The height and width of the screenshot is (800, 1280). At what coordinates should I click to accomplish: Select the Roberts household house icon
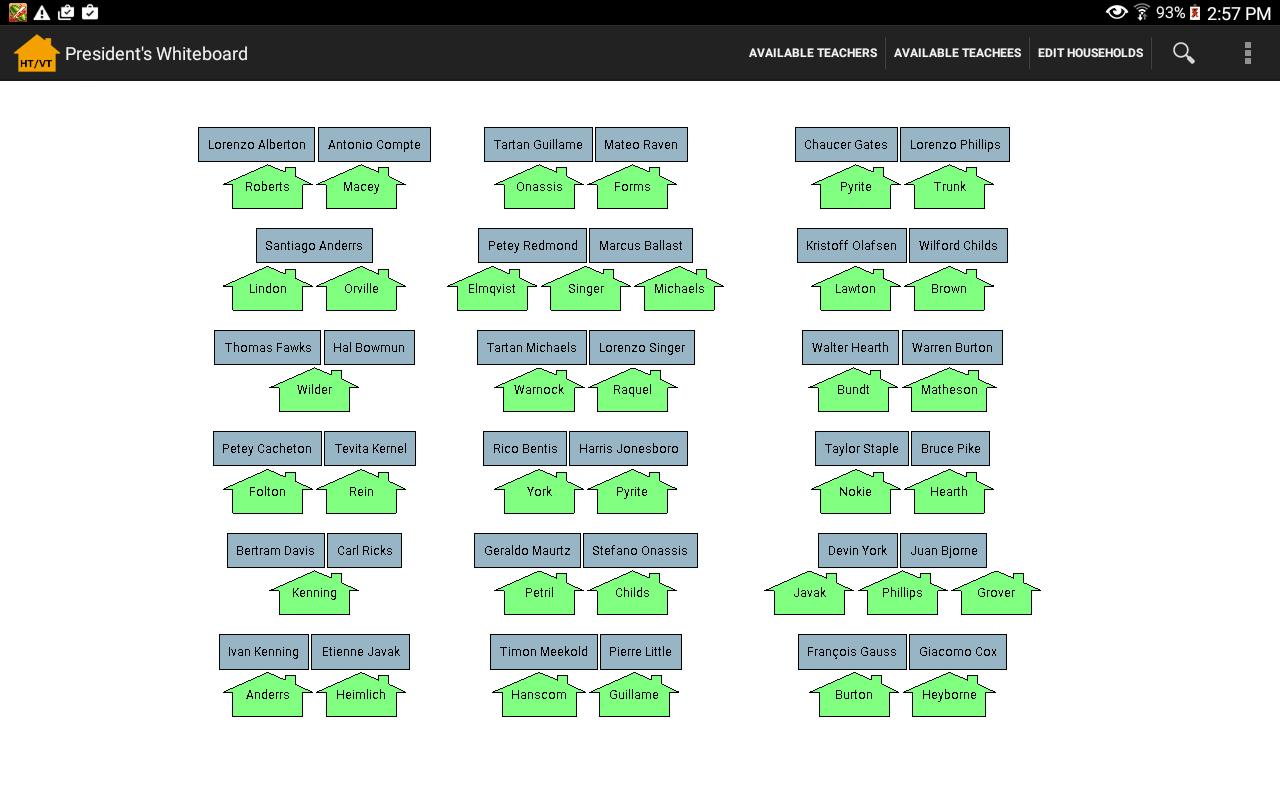[267, 188]
